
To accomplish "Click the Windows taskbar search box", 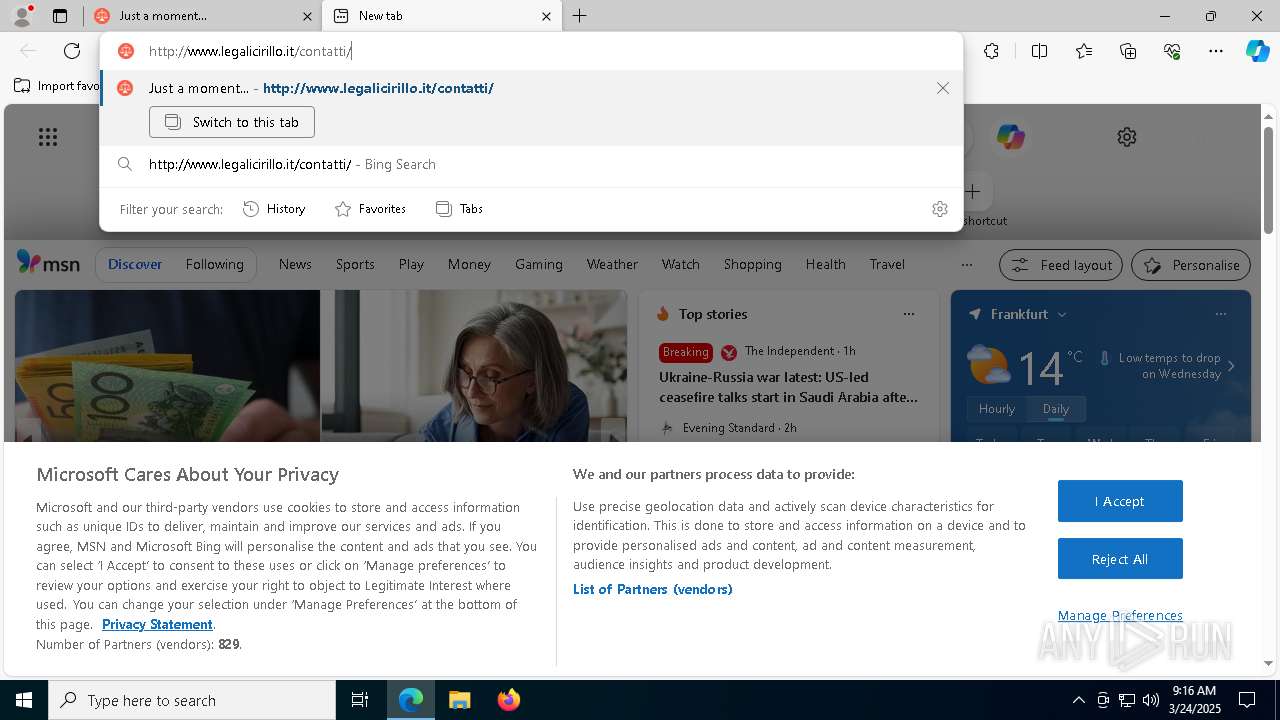I will click(x=192, y=700).
